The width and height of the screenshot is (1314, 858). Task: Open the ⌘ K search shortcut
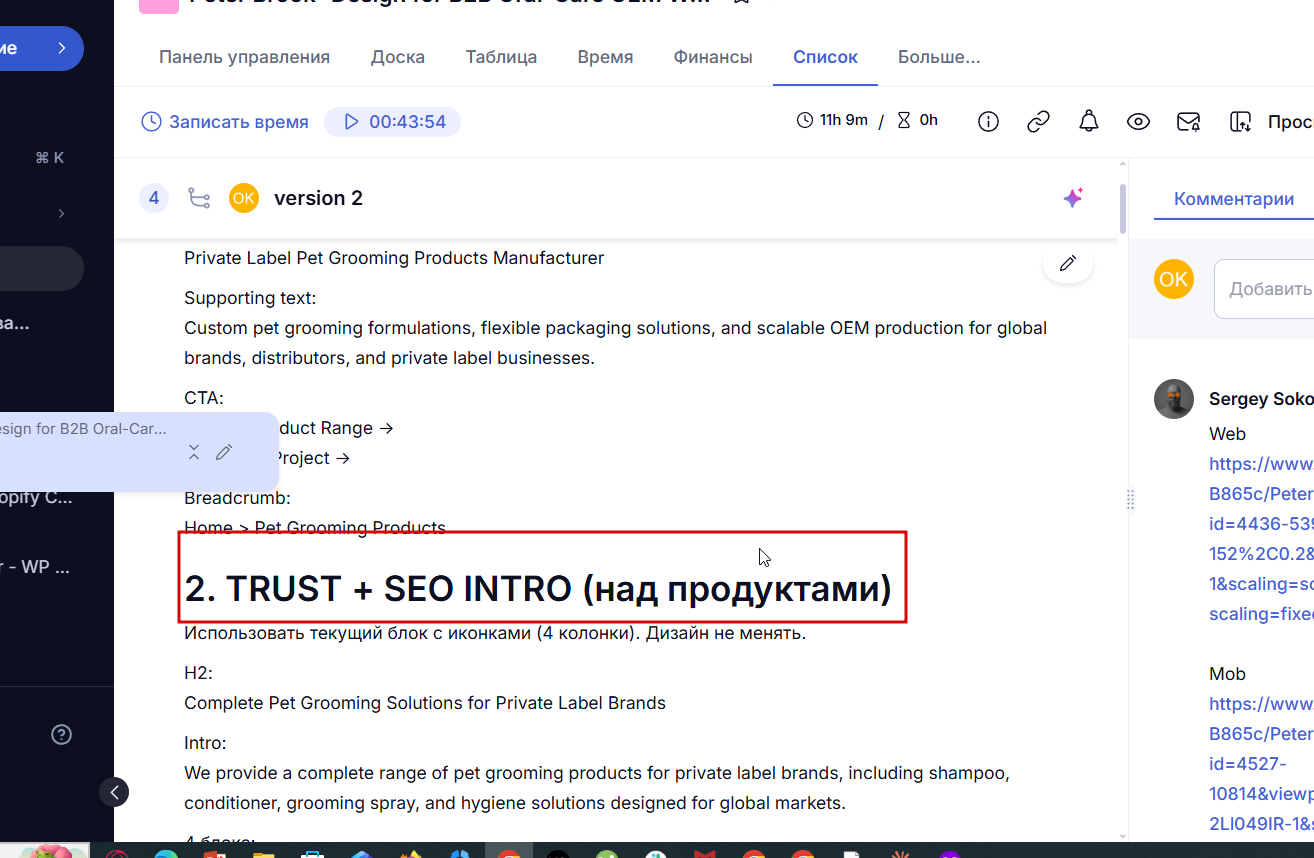pyautogui.click(x=49, y=157)
